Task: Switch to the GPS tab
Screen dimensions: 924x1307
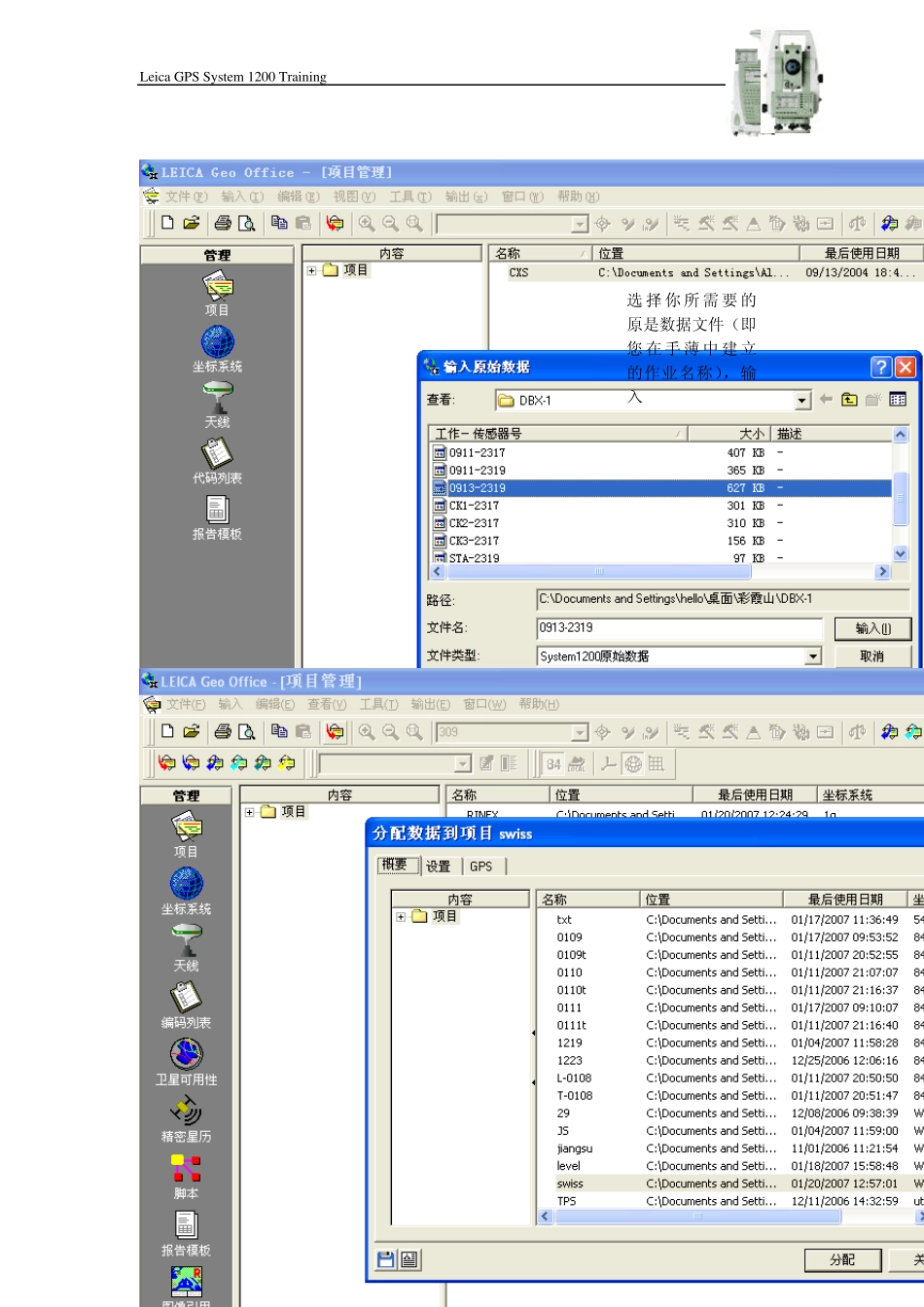Action: (480, 866)
